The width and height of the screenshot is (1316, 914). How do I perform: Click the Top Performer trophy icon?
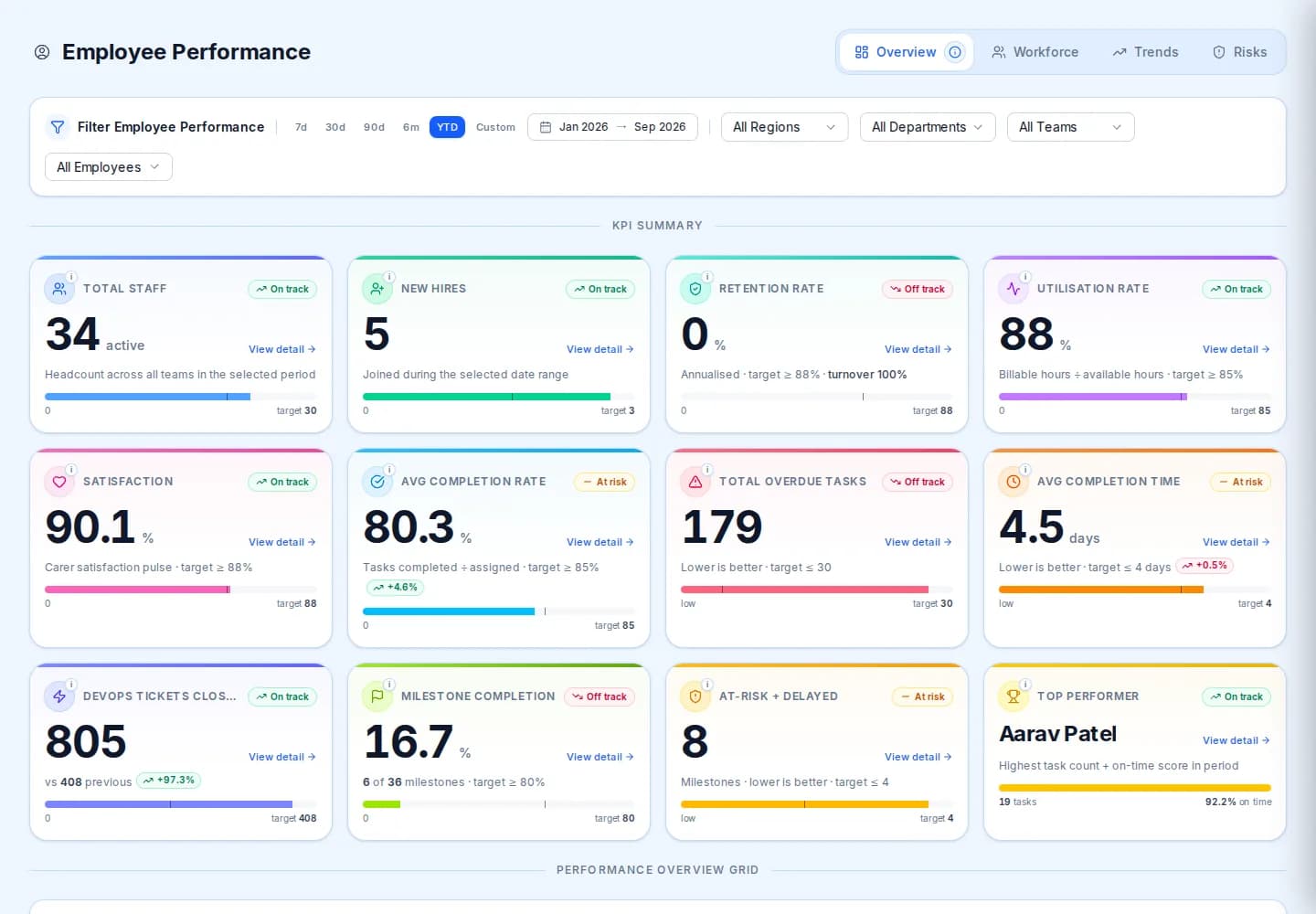click(x=1014, y=696)
